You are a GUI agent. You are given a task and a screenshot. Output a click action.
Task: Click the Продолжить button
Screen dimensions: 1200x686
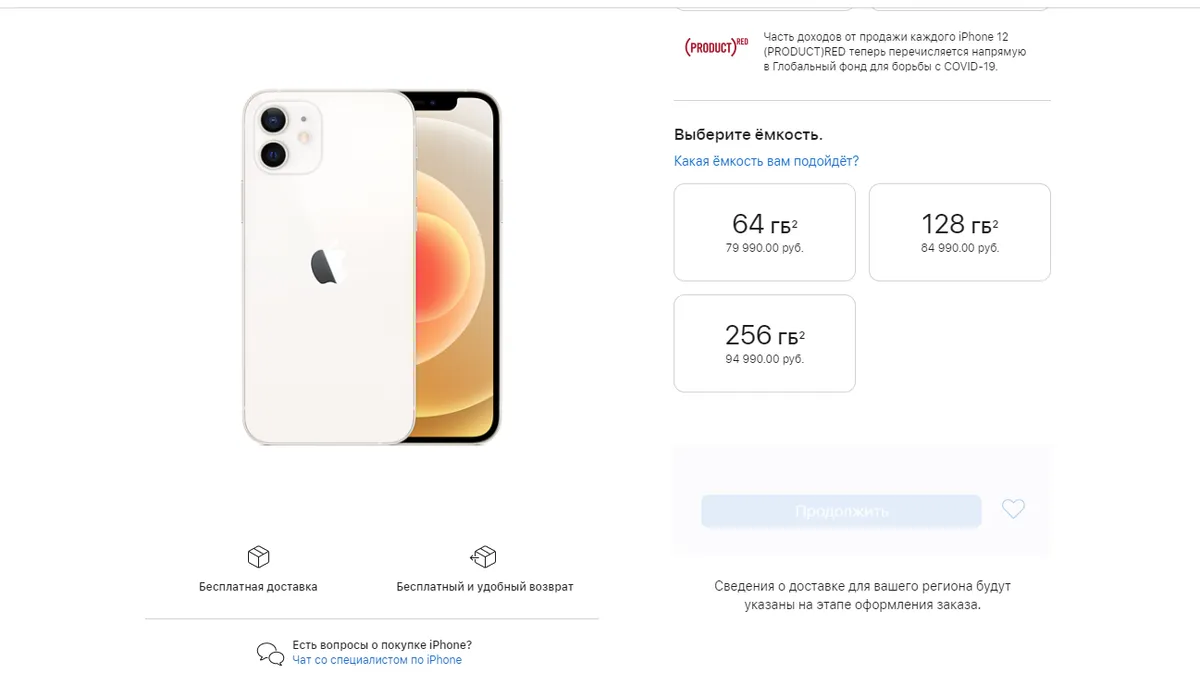[x=841, y=511]
